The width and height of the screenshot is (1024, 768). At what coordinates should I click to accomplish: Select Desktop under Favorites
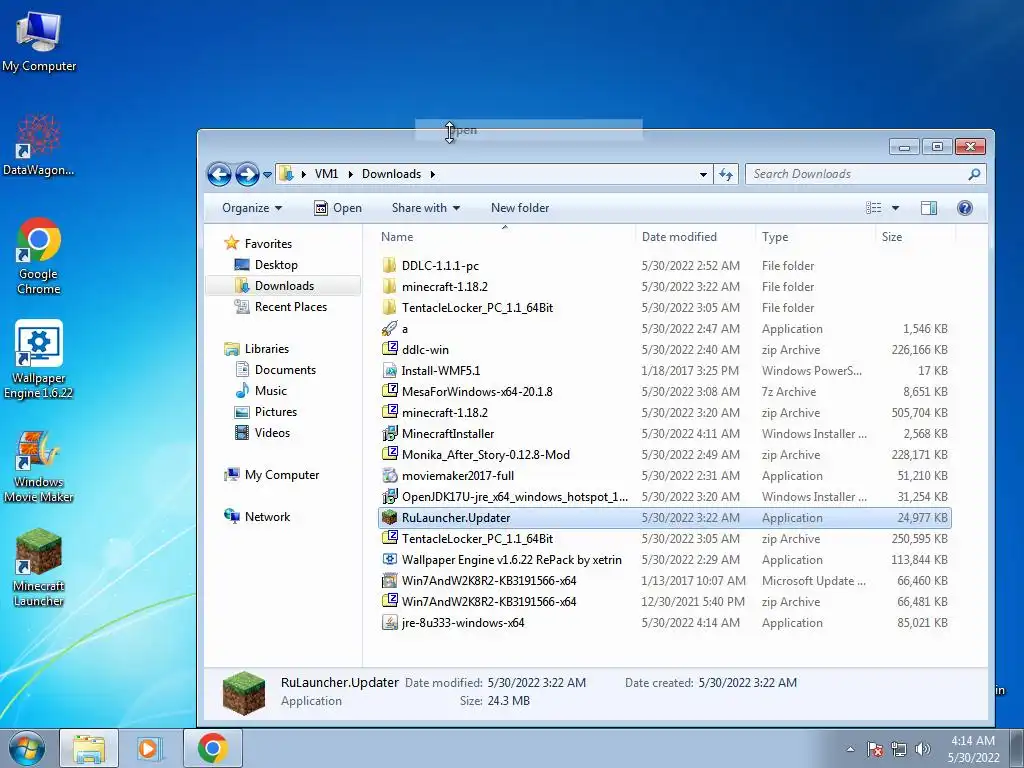tap(266, 264)
